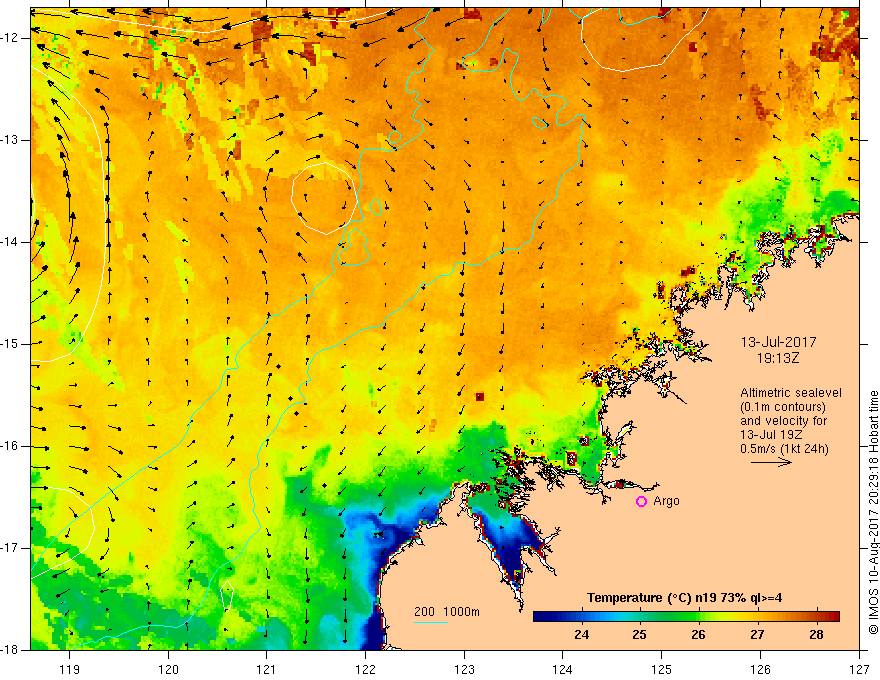Click longitude axis label 126
The width and height of the screenshot is (880, 680).
pos(760,669)
